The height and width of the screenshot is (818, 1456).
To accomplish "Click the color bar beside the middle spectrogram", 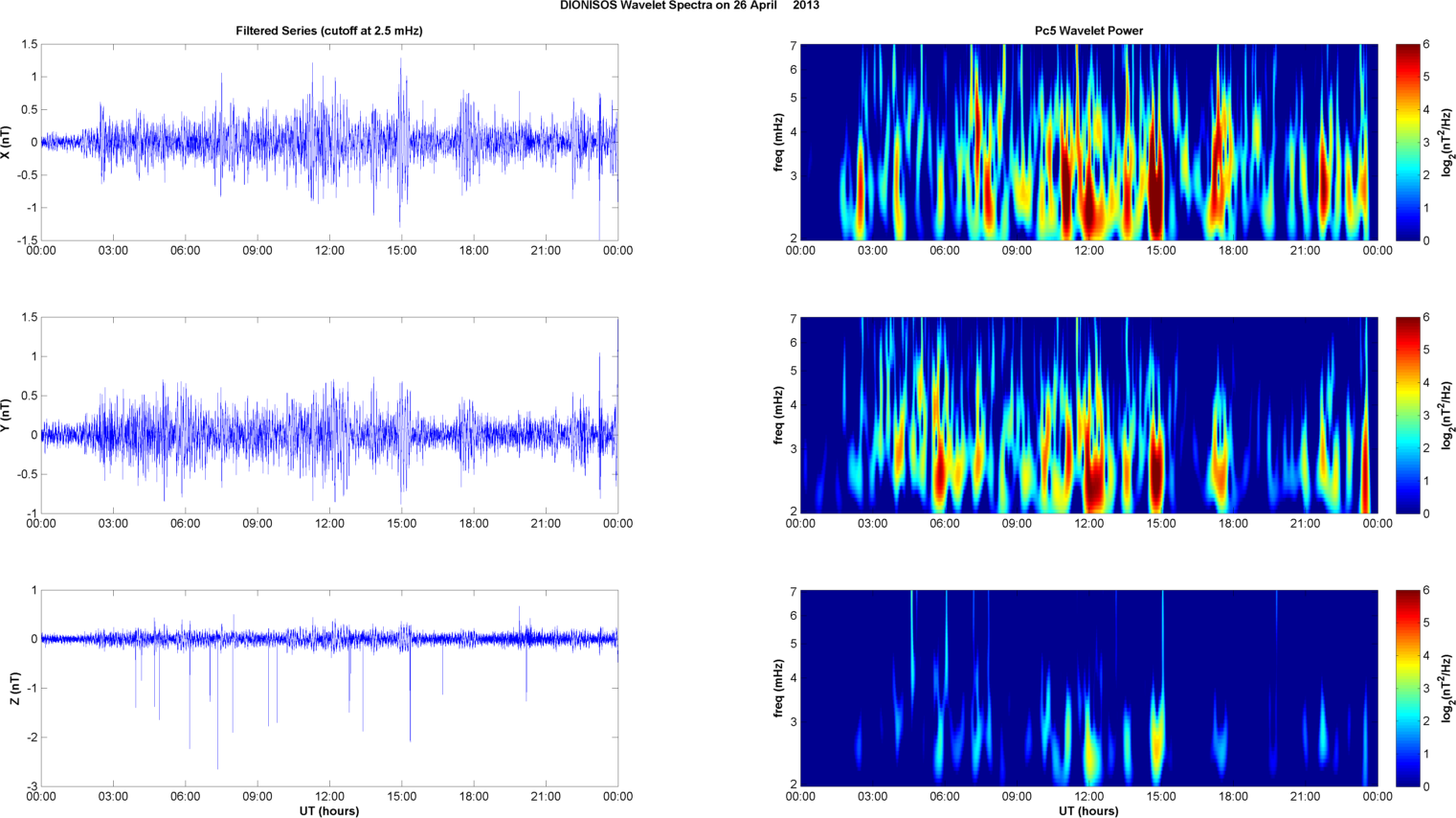I will coord(1407,415).
